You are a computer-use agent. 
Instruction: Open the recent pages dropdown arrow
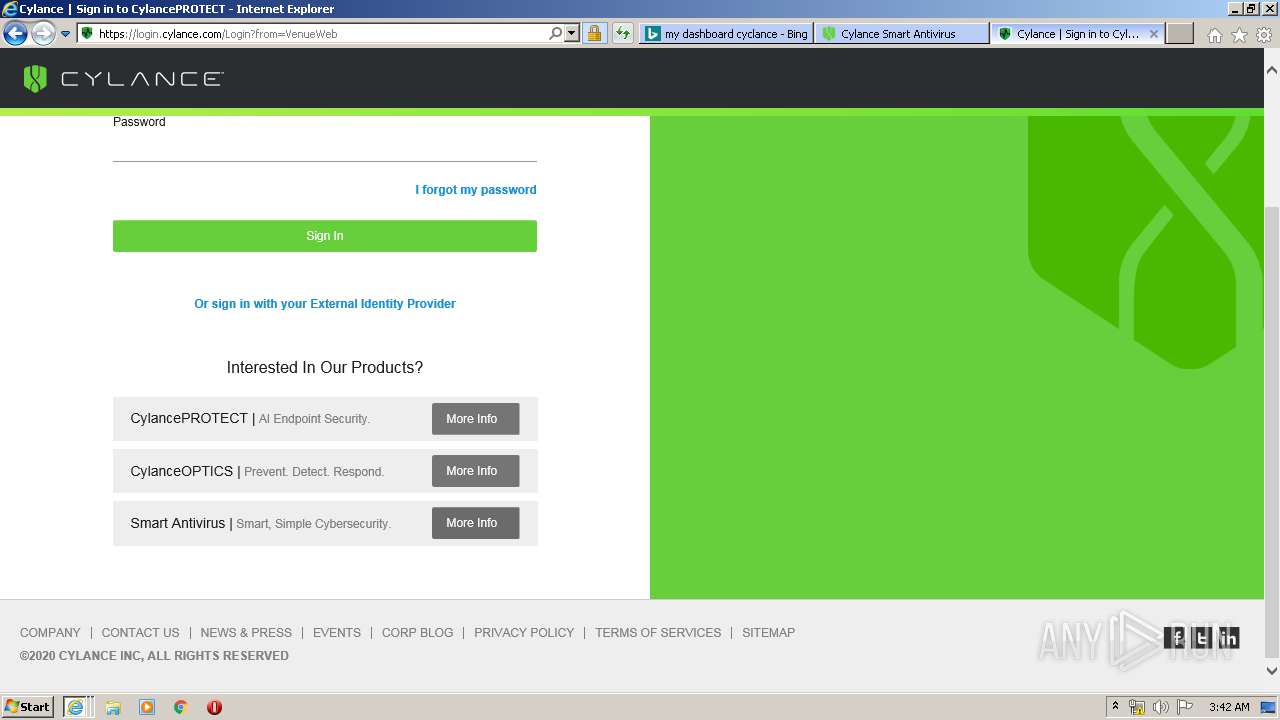pyautogui.click(x=65, y=34)
